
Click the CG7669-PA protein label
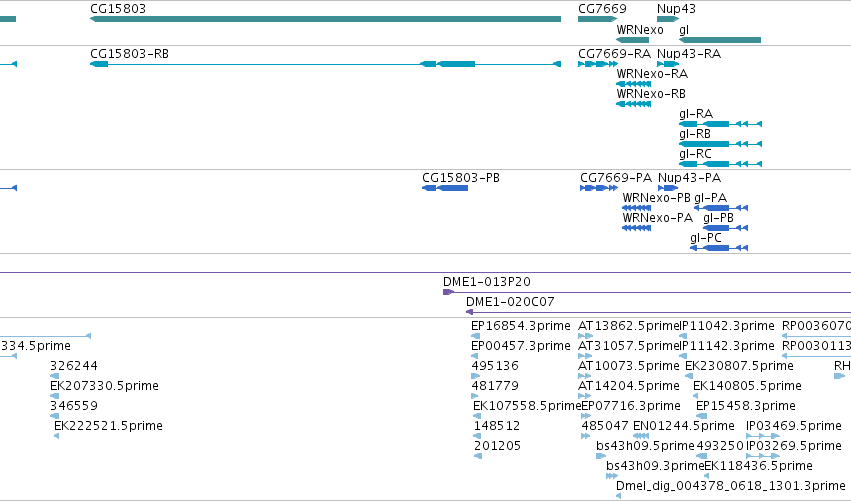click(615, 178)
